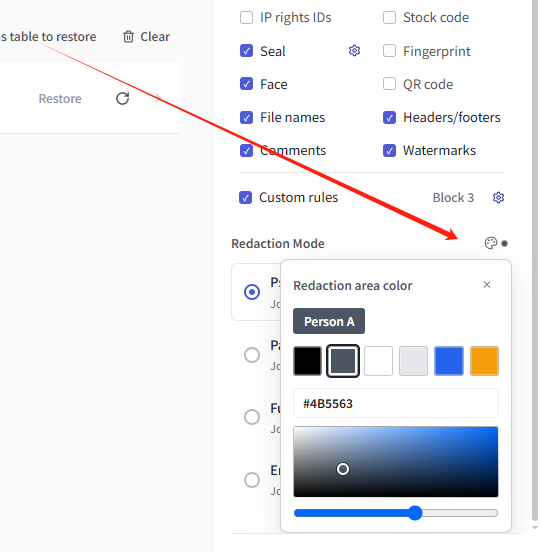Open Seal settings gear icon
The image size is (540, 552).
(354, 51)
